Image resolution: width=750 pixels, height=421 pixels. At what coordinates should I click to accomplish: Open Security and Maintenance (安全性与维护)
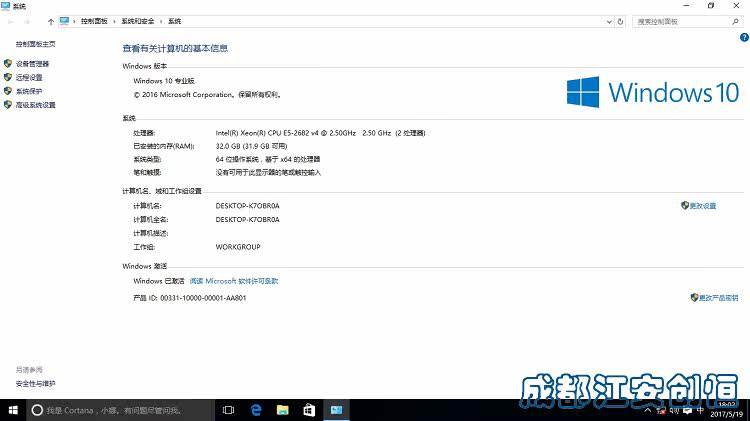(x=35, y=384)
